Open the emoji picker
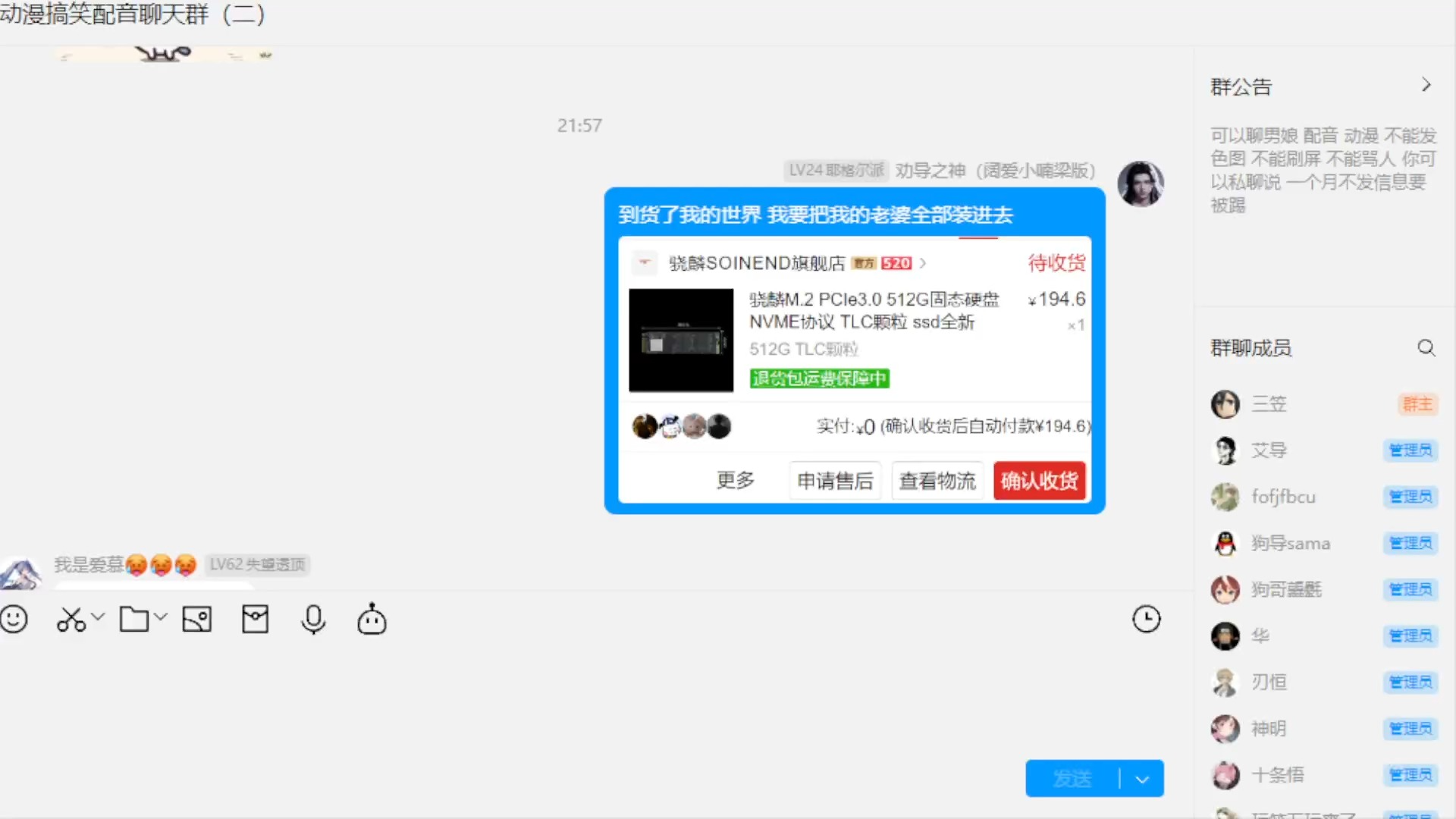This screenshot has height=819, width=1456. point(15,619)
